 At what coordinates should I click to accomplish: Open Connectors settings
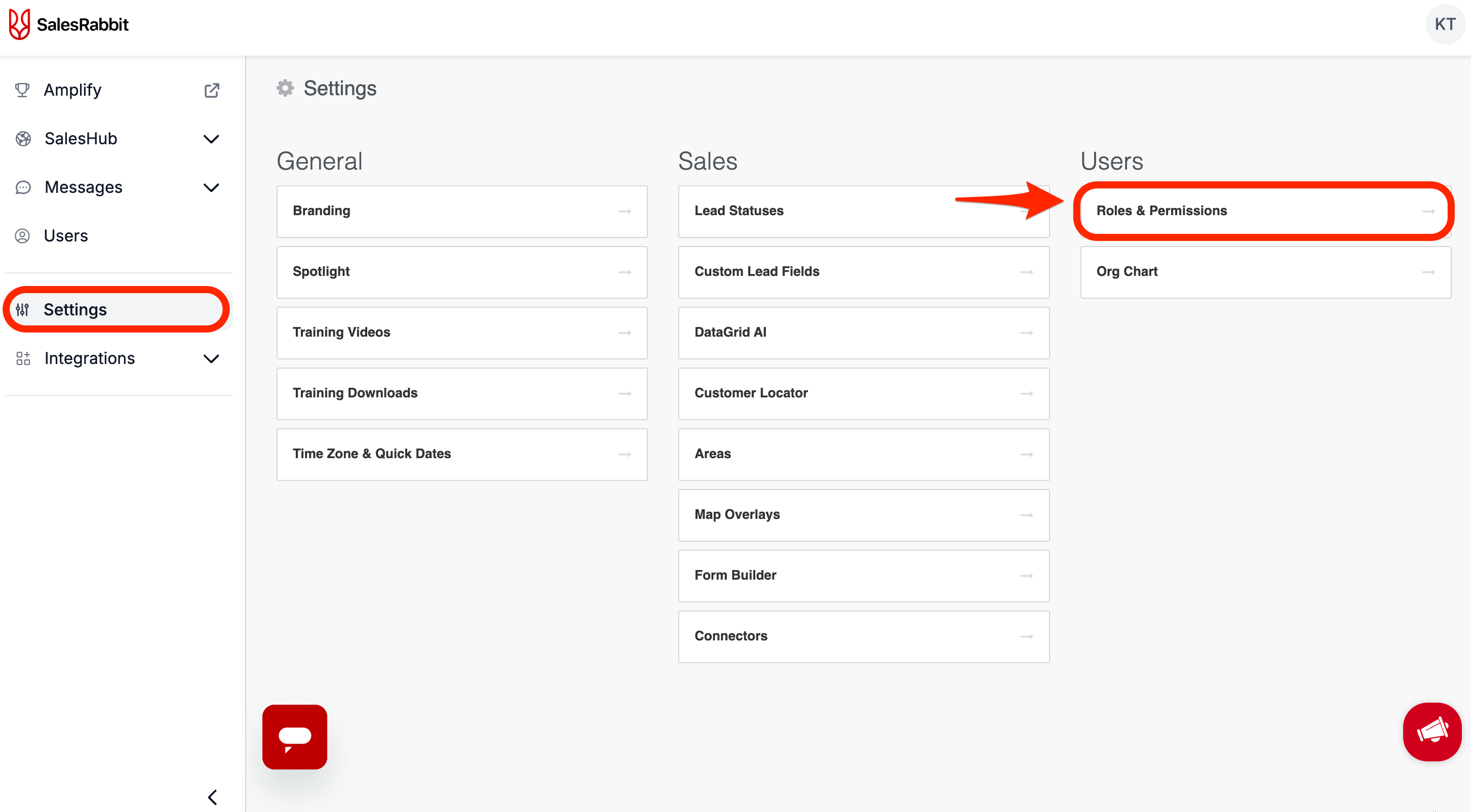(x=864, y=637)
